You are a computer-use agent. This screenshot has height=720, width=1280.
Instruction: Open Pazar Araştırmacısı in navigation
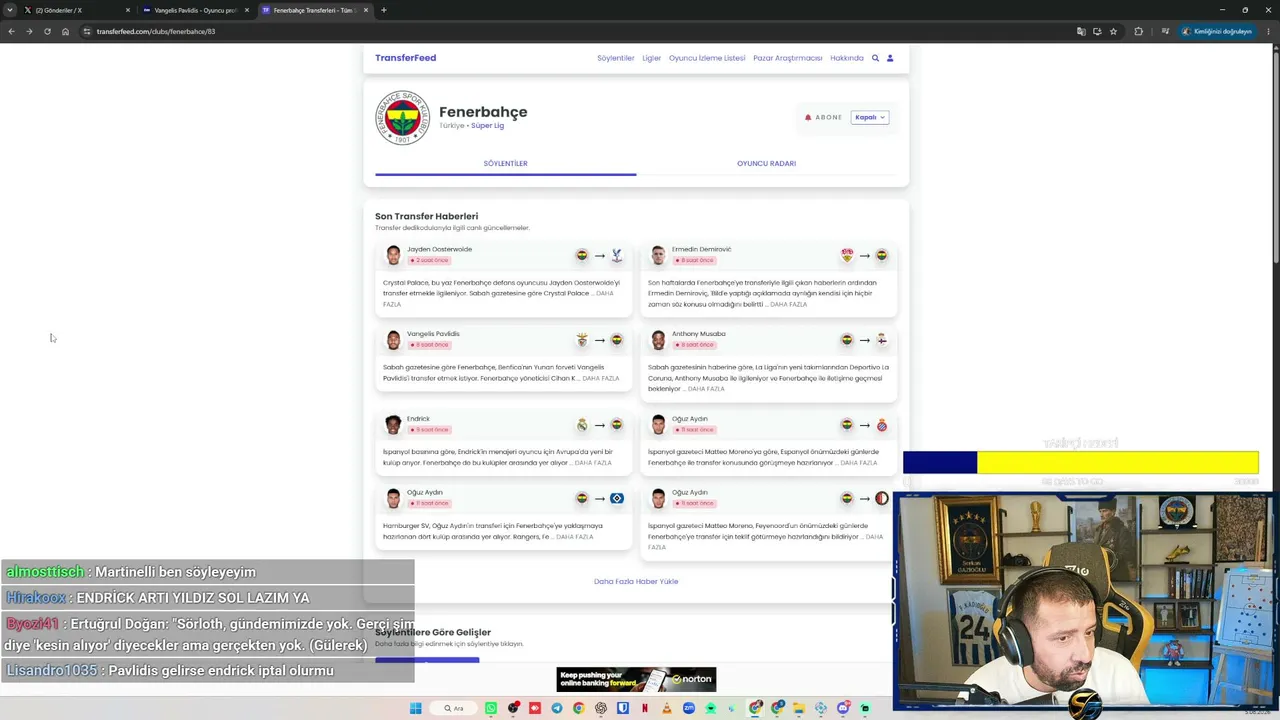pos(788,58)
